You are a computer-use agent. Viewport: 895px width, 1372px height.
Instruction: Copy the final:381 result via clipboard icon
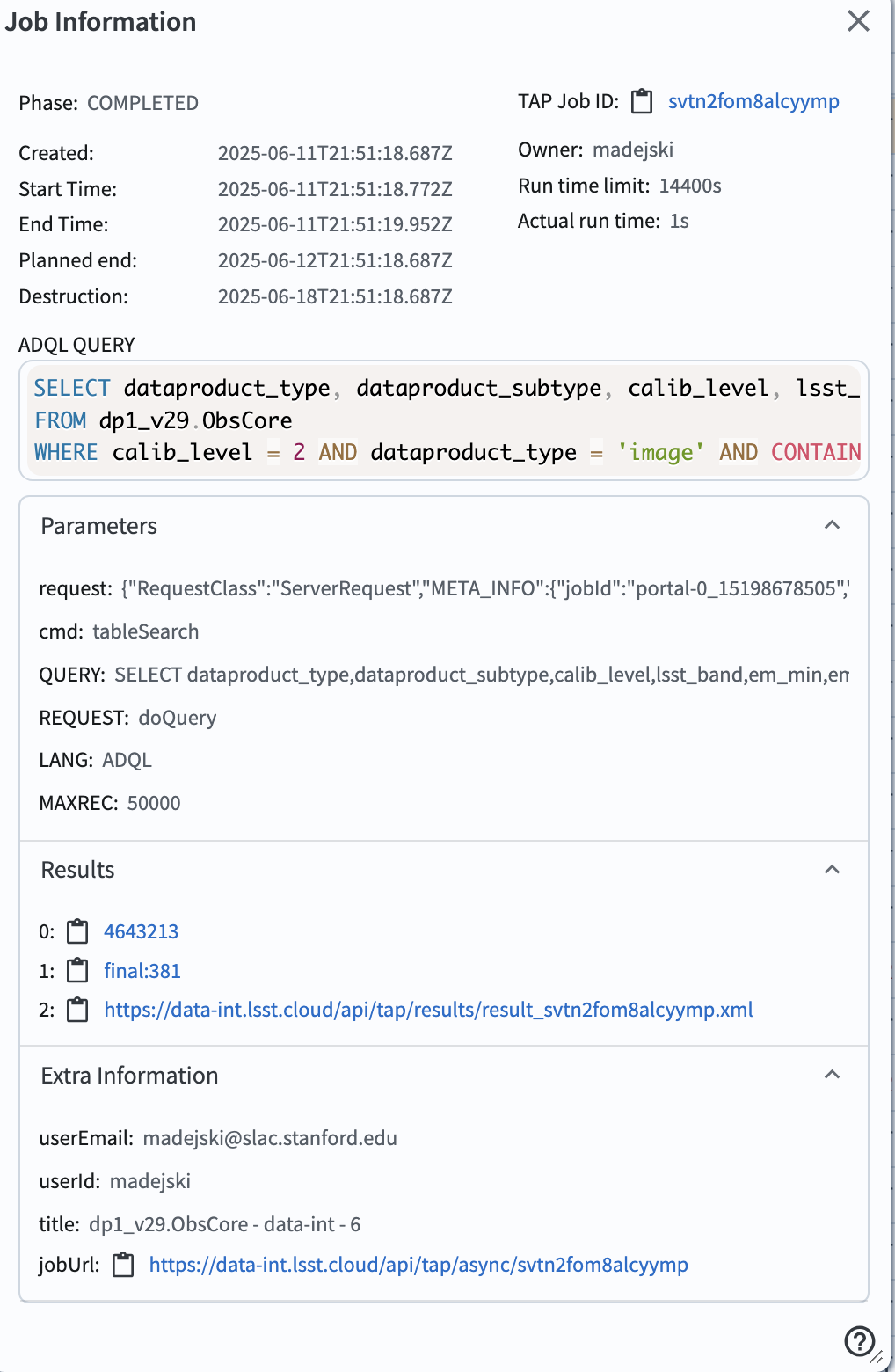coord(78,971)
